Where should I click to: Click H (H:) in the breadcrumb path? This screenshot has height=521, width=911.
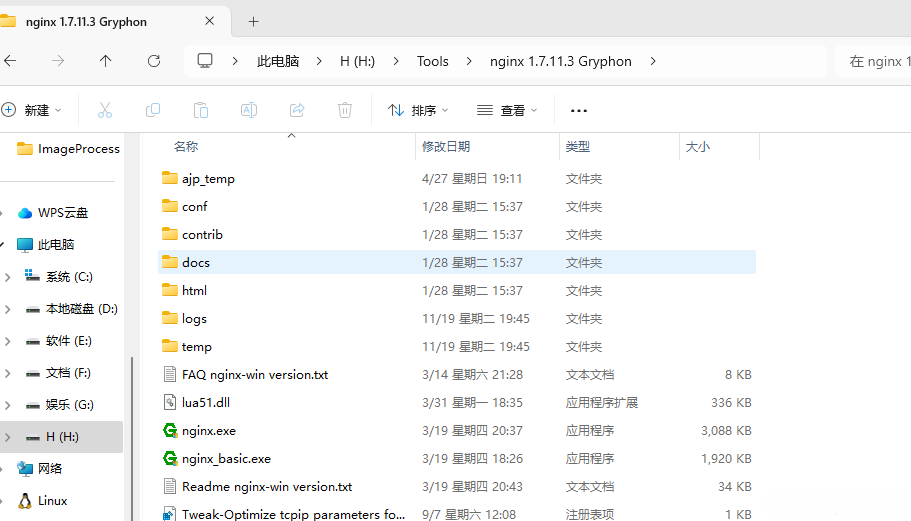pyautogui.click(x=357, y=61)
